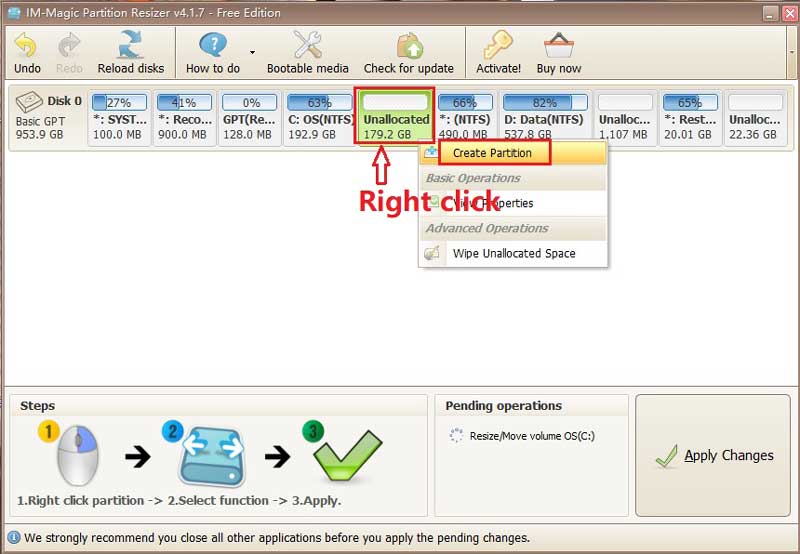
Task: Choose Wipe Unallocated Space menu entry
Action: coord(513,253)
